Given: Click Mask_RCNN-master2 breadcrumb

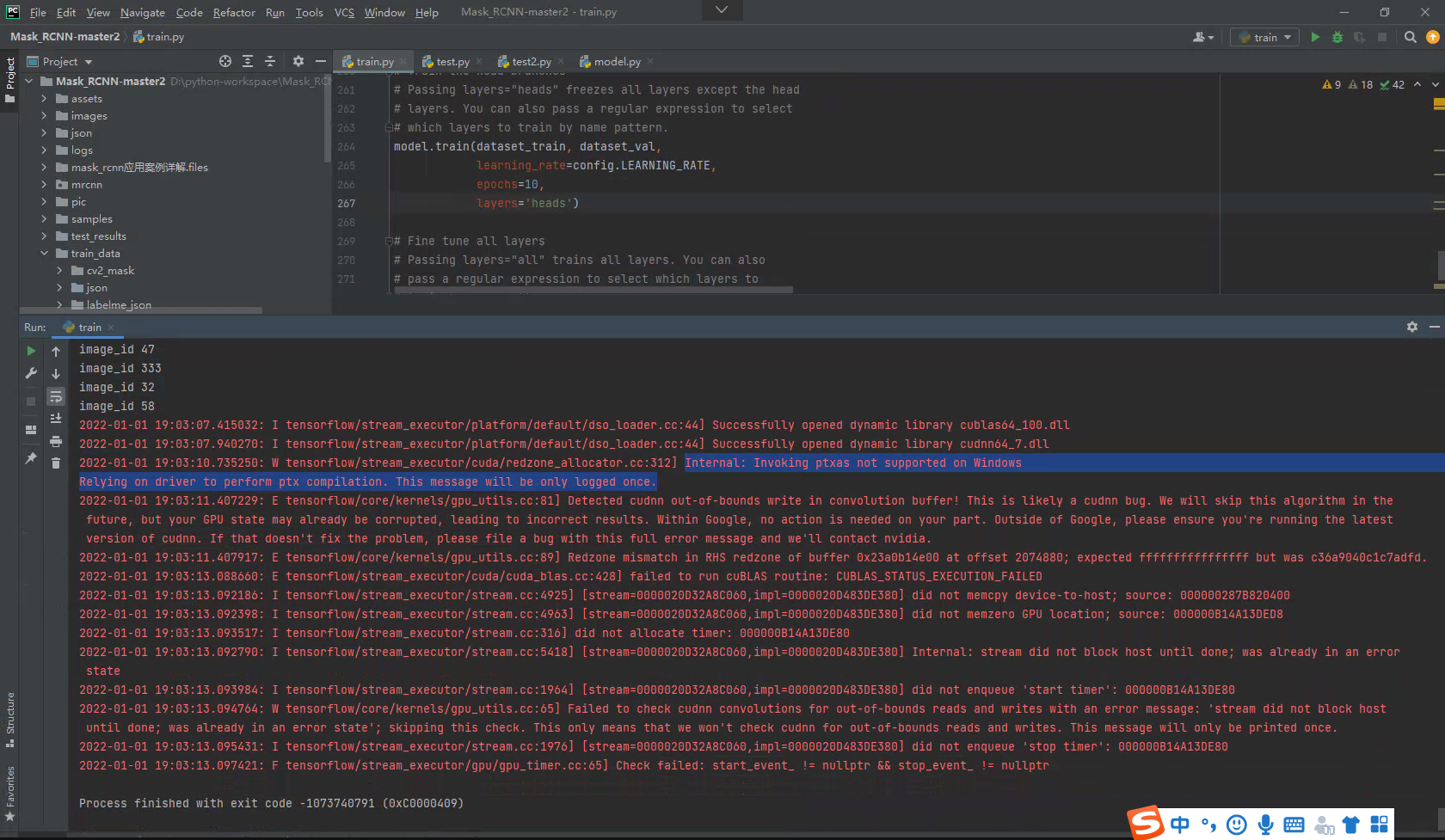Looking at the screenshot, I should (65, 37).
